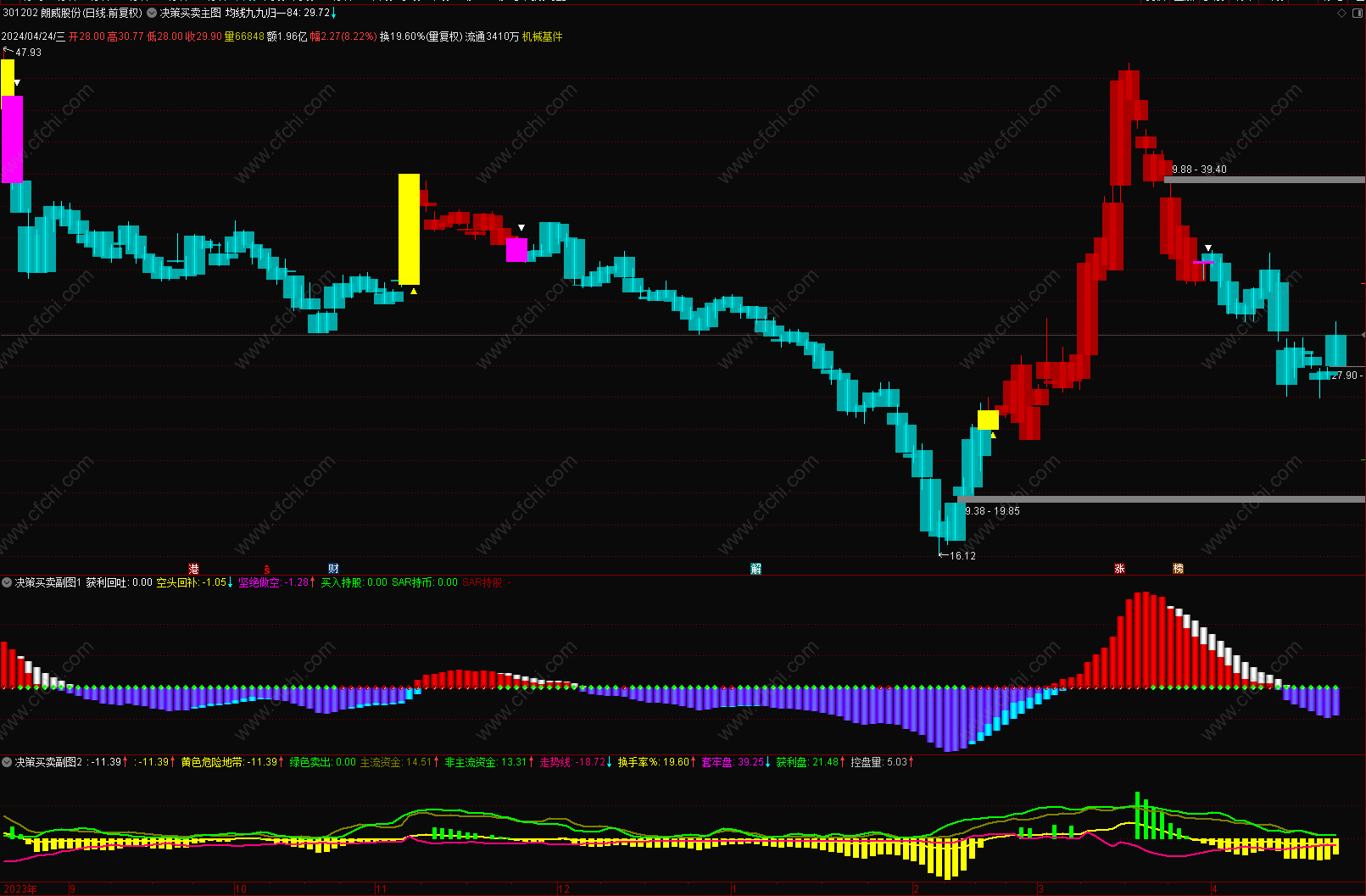Click the 绿色卖出 value label
Viewport: 1366px width, 896px height.
tap(323, 762)
